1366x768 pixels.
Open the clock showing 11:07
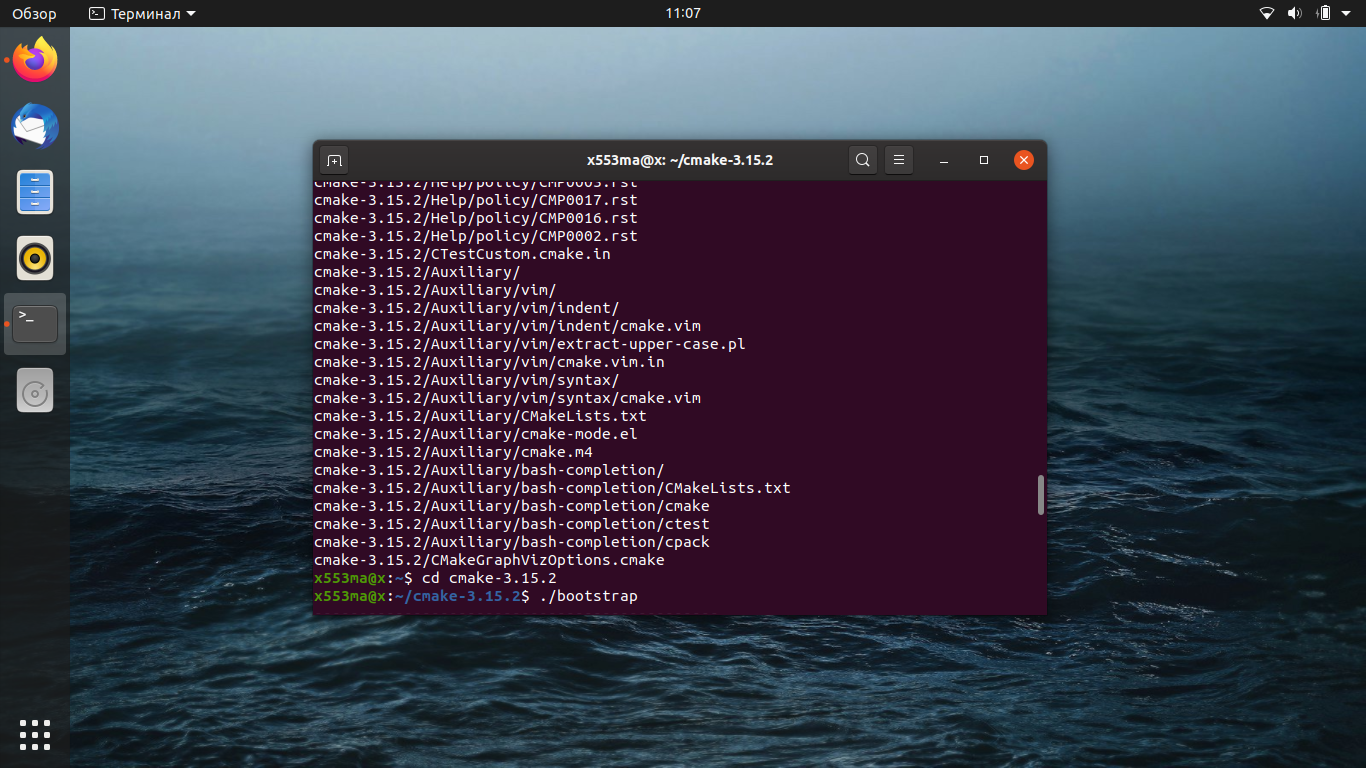tap(683, 14)
